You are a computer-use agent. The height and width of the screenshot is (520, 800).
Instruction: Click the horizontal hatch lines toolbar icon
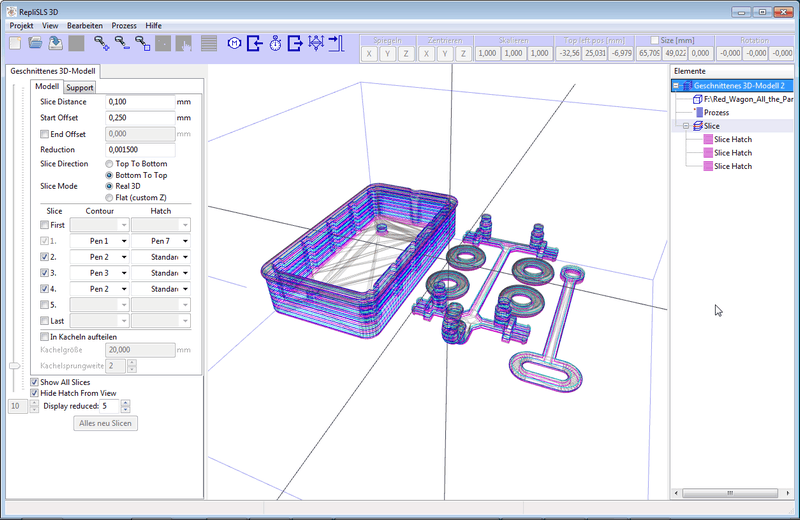pyautogui.click(x=209, y=43)
